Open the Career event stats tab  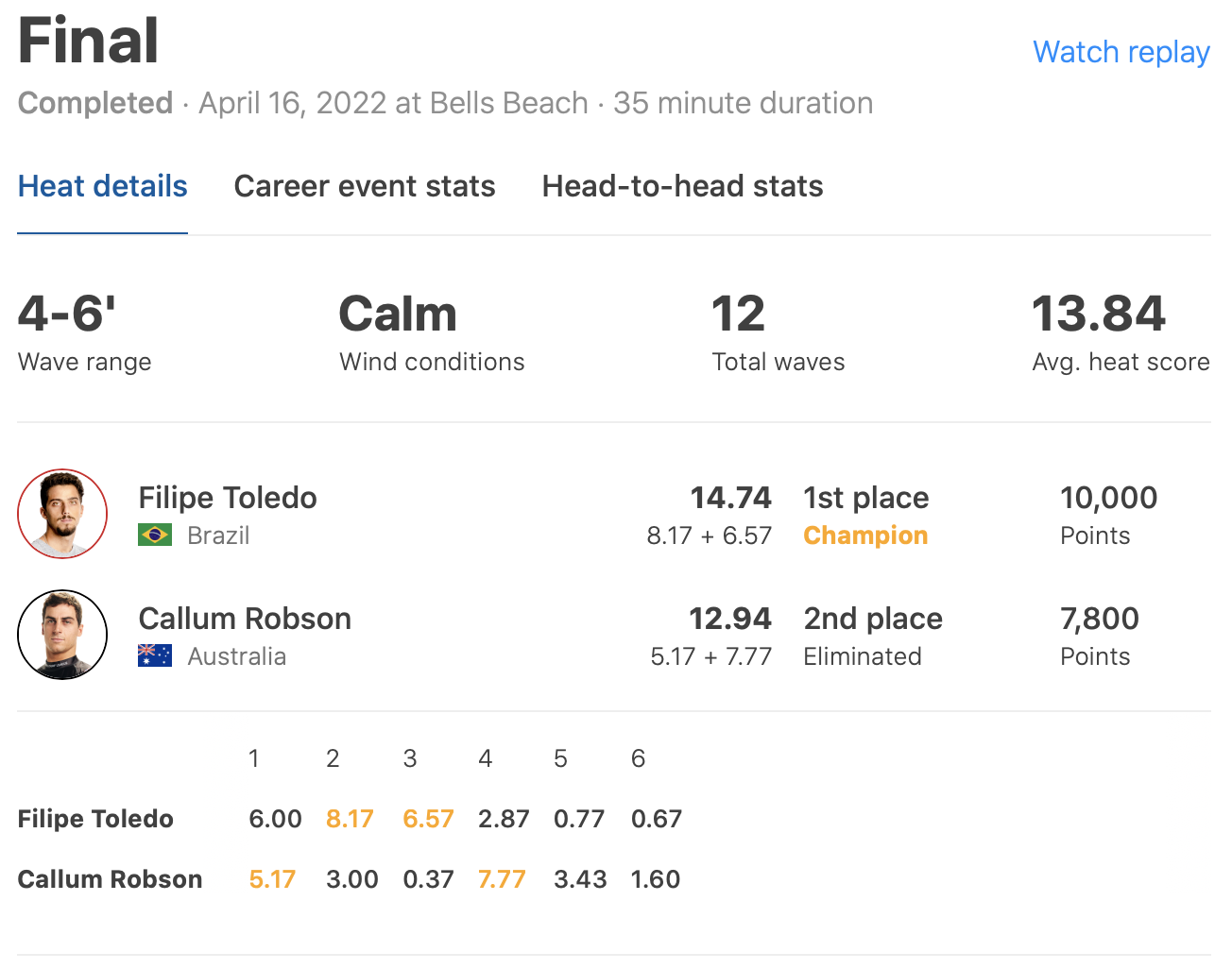click(364, 186)
